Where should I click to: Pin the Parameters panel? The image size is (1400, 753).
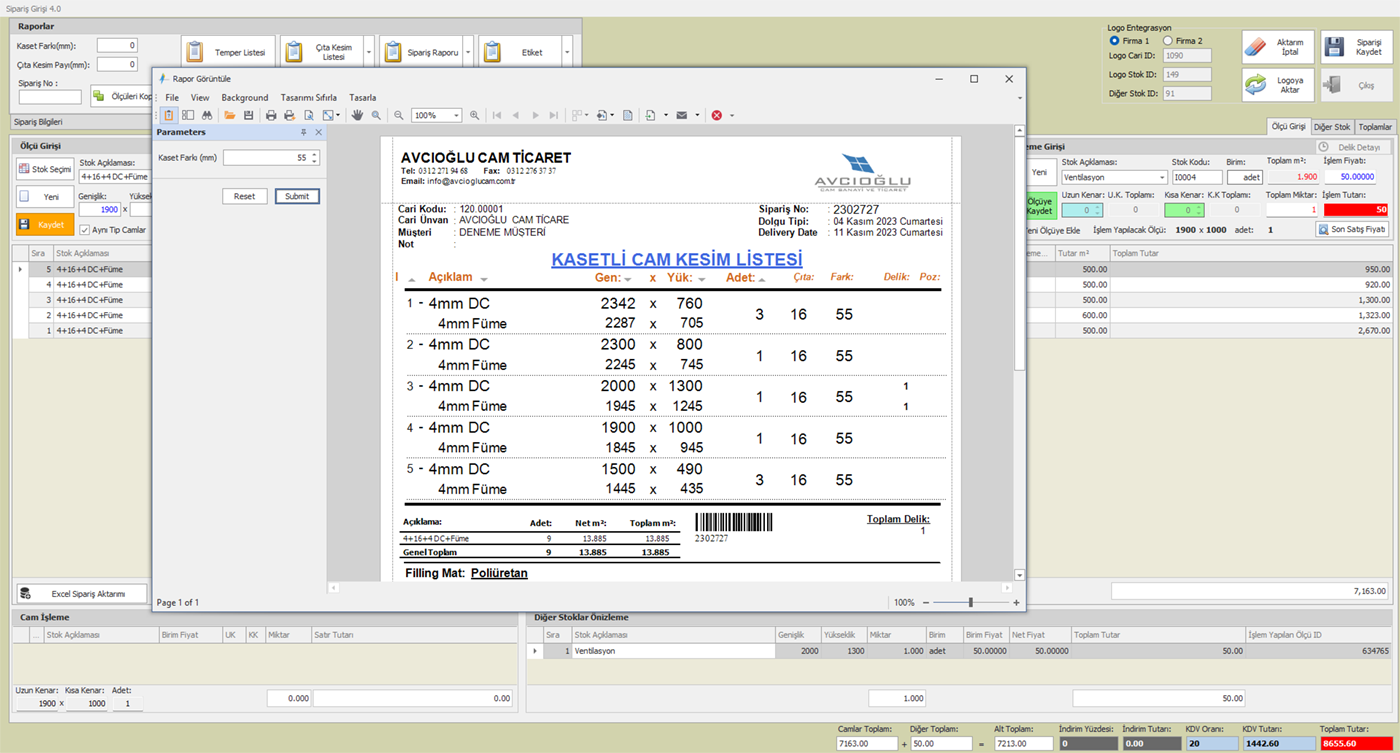coord(304,132)
